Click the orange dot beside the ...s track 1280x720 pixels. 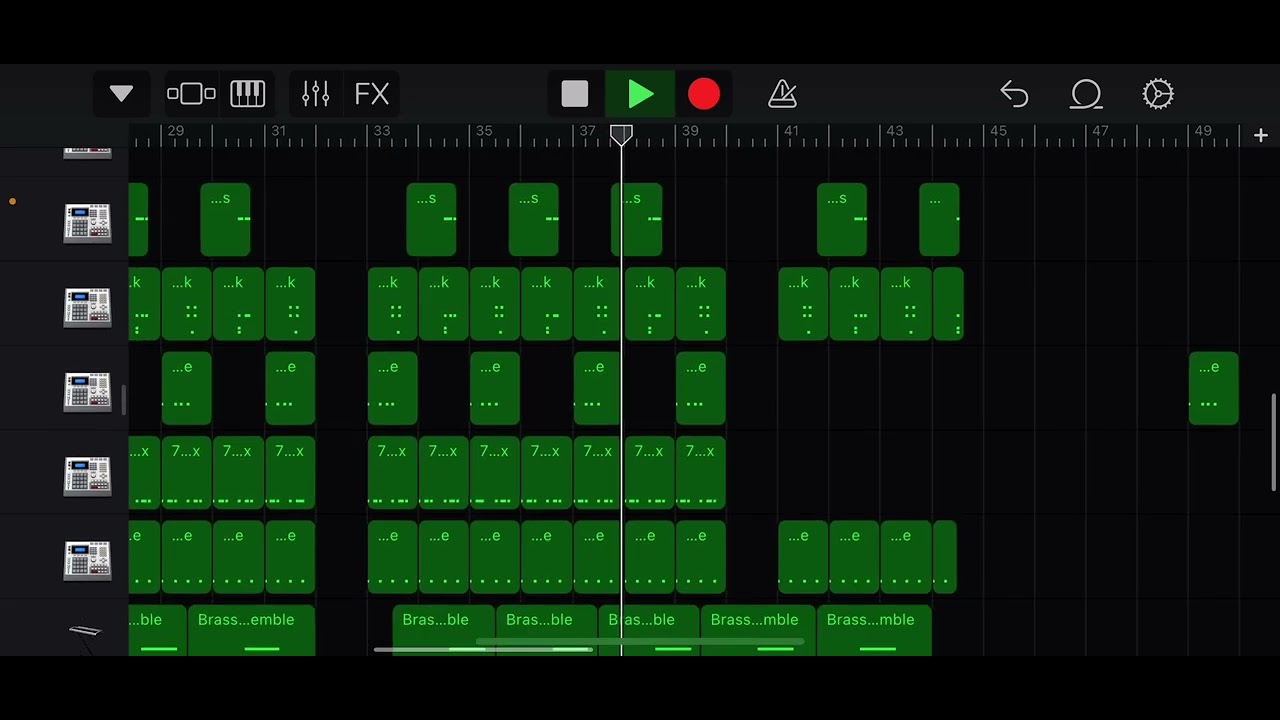12,202
